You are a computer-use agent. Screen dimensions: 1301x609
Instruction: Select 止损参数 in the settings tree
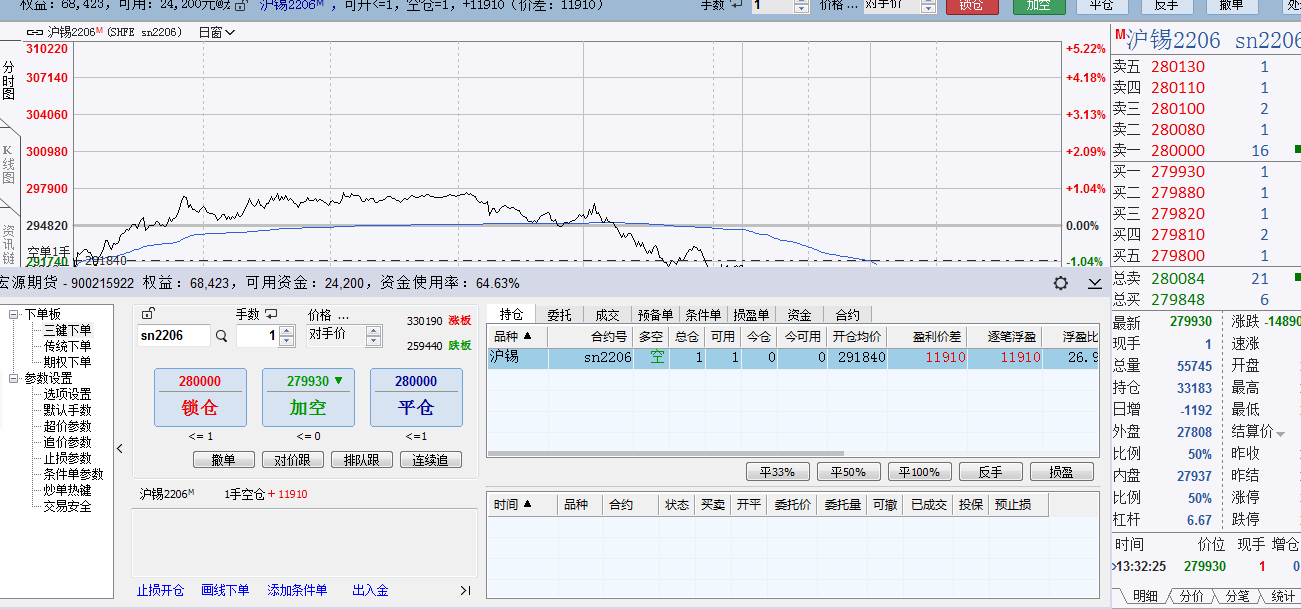pos(67,458)
